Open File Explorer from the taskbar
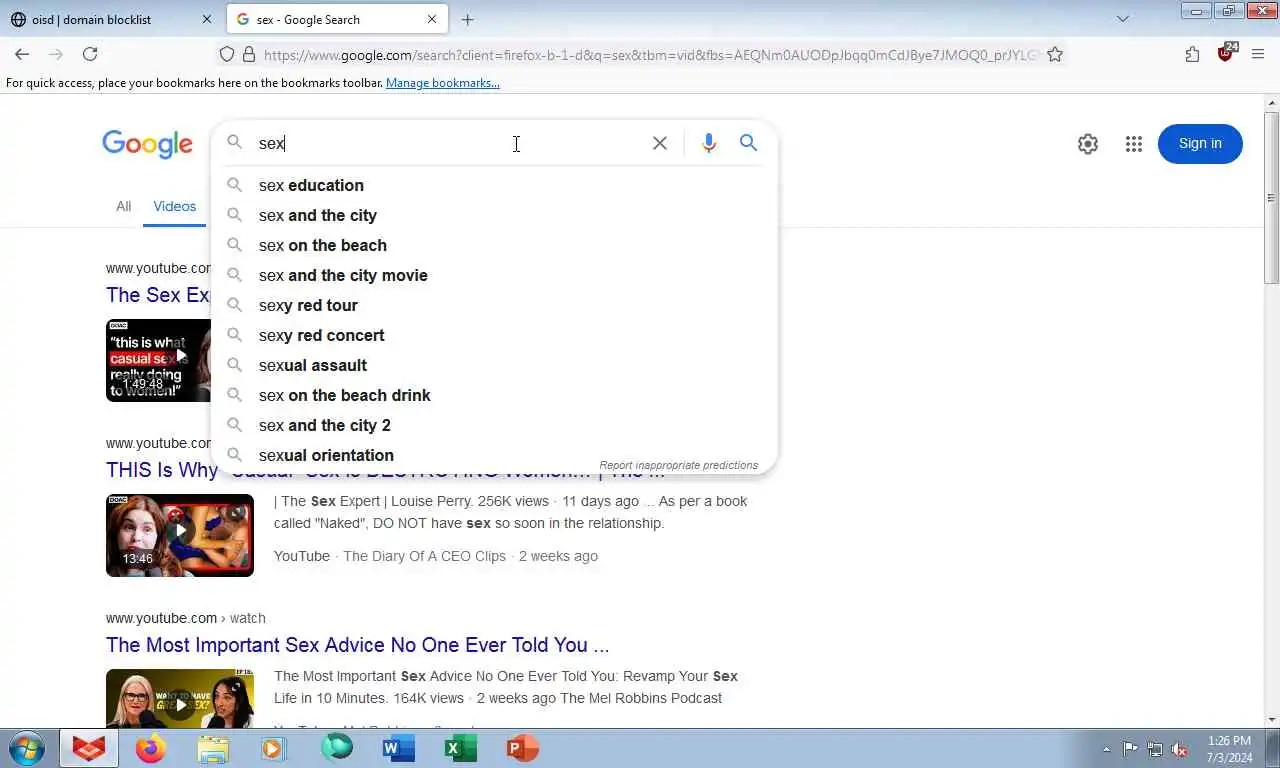The width and height of the screenshot is (1280, 768). [213, 748]
